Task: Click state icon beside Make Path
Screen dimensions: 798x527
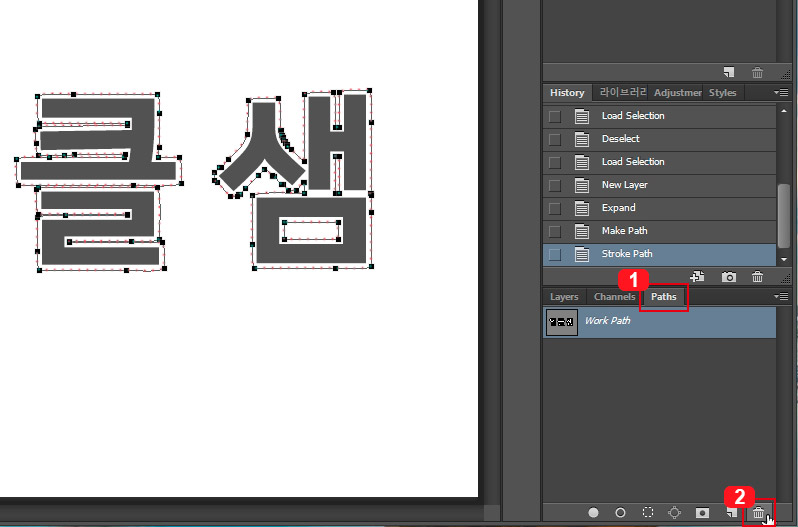Action: click(582, 231)
